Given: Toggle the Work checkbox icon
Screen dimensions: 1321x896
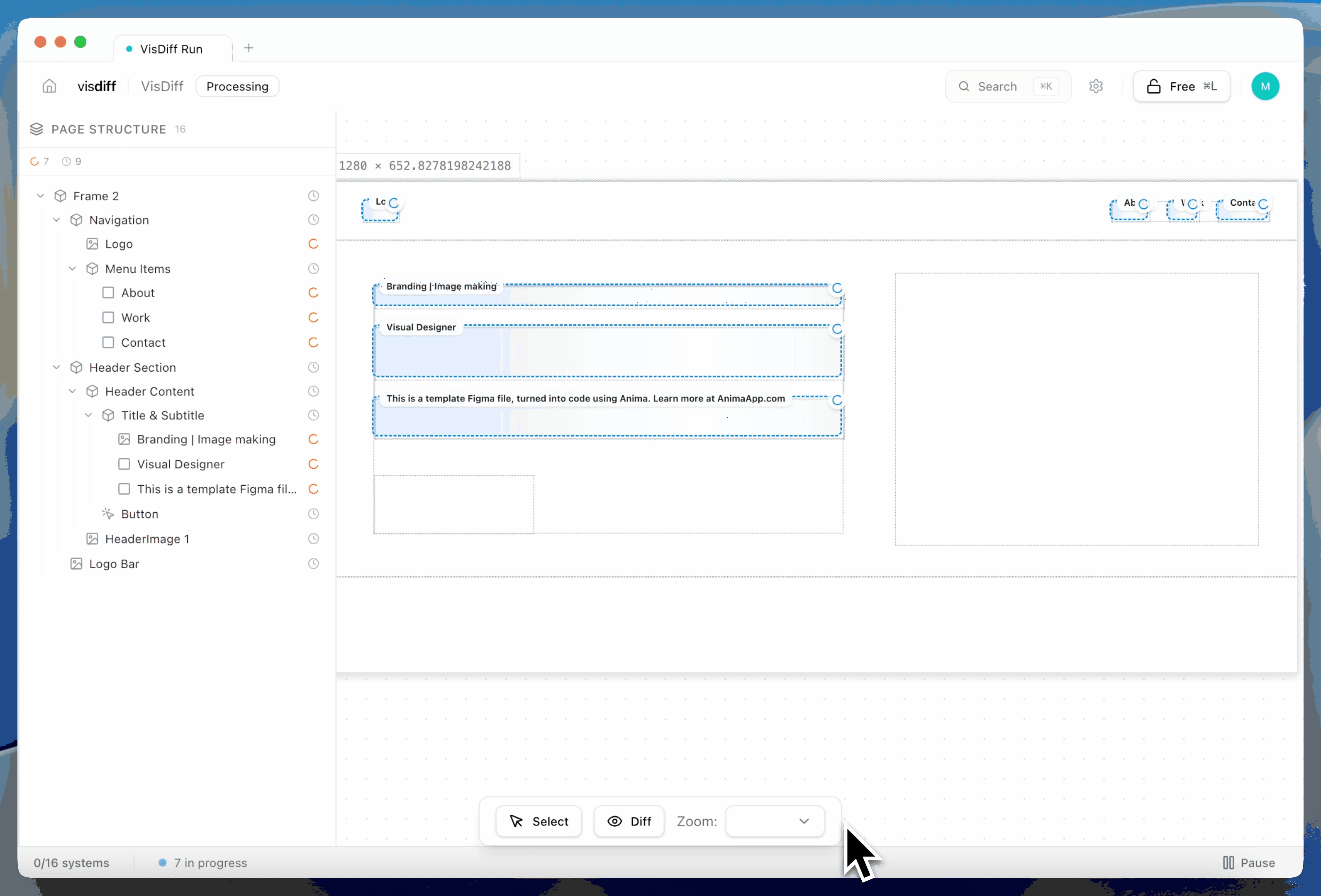Looking at the screenshot, I should click(108, 318).
